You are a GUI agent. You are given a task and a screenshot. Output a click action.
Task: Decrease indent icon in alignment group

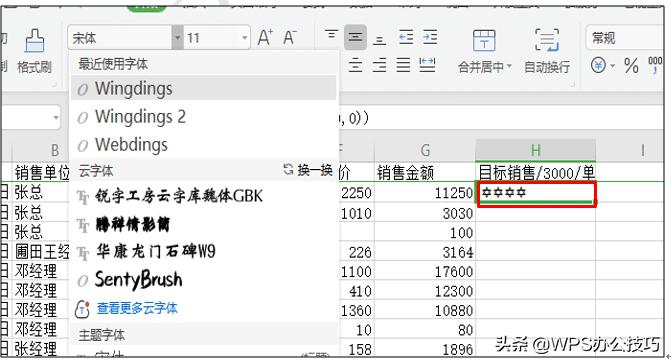click(x=406, y=37)
